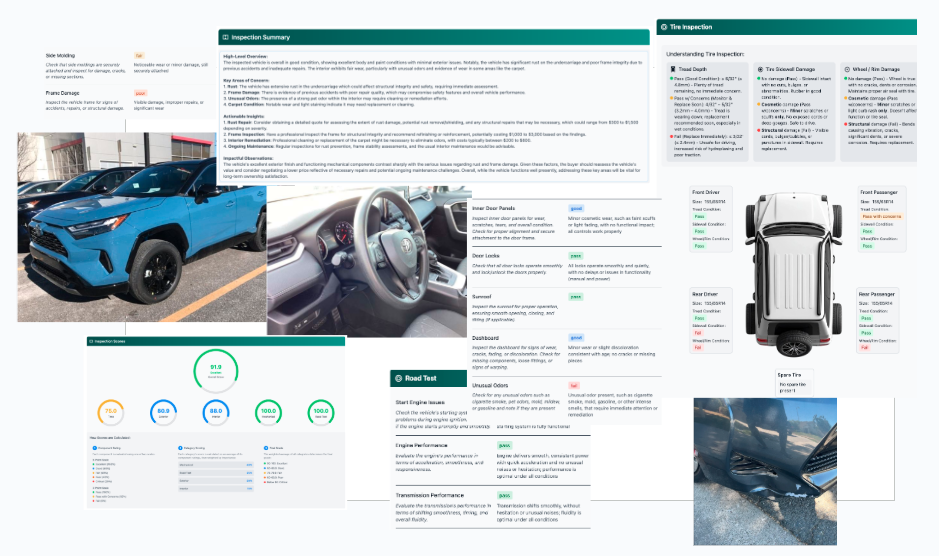Viewport: 939px width, 556px height.
Task: Click the 'Frame Damage' item label
Action: (62, 93)
